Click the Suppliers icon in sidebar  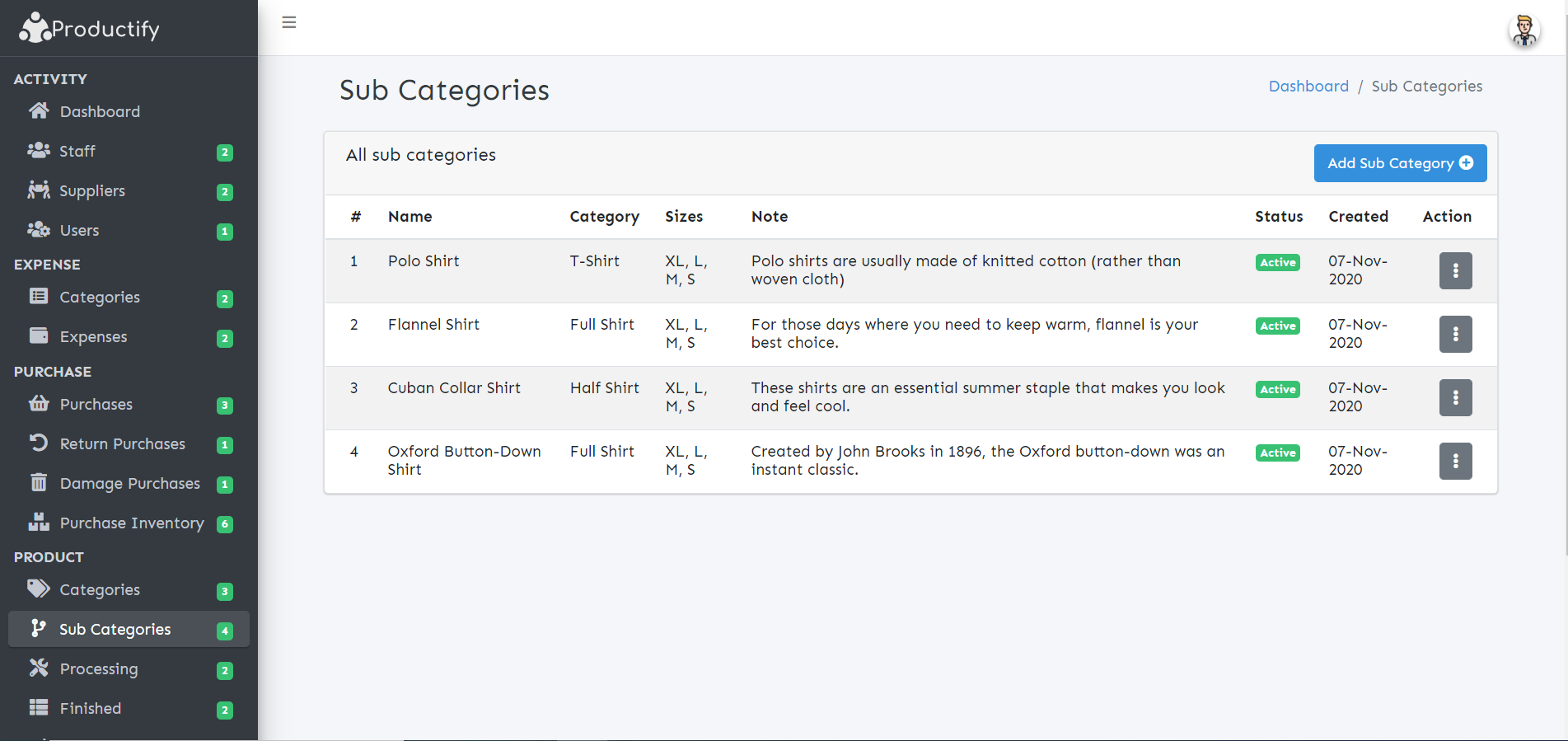coord(39,190)
